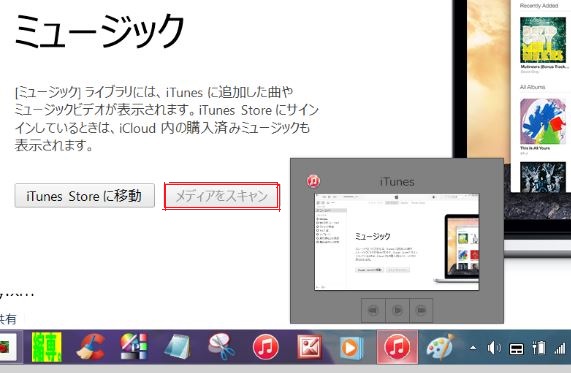
Task: Show hidden tray icons arrow
Action: pos(473,348)
